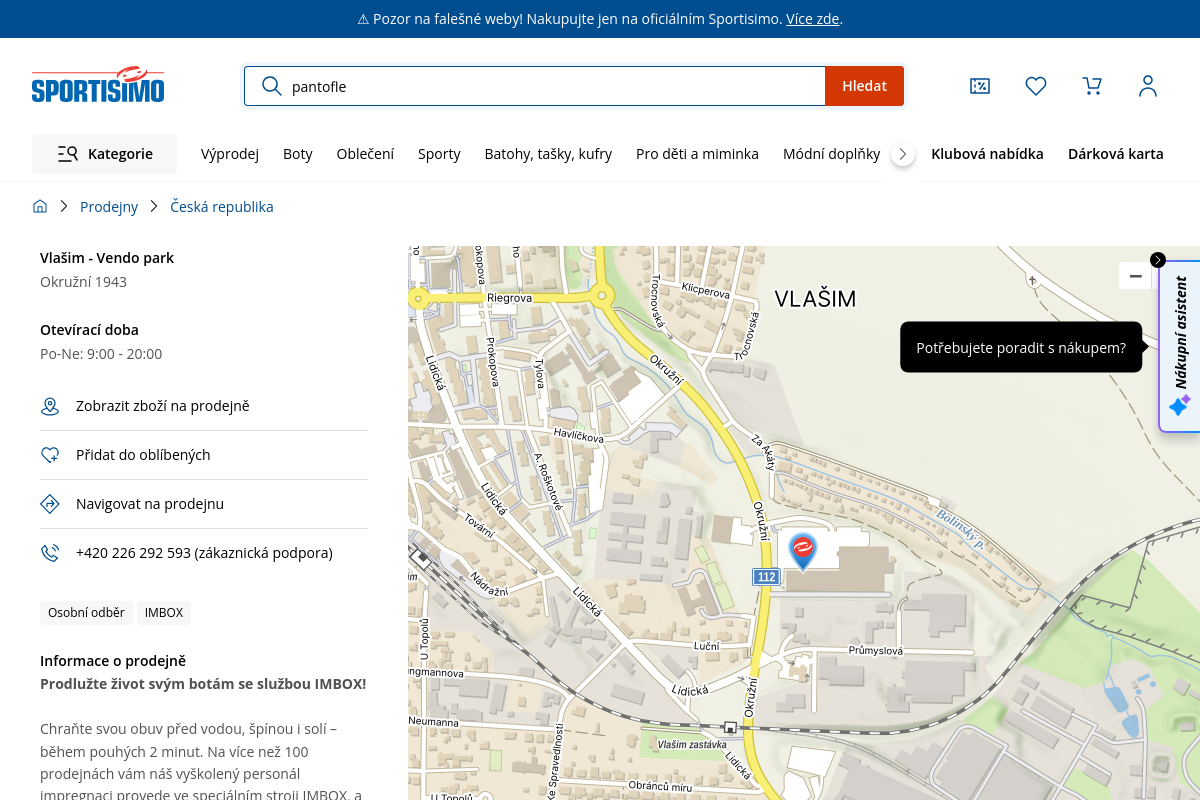Open the user account icon

pyautogui.click(x=1148, y=86)
